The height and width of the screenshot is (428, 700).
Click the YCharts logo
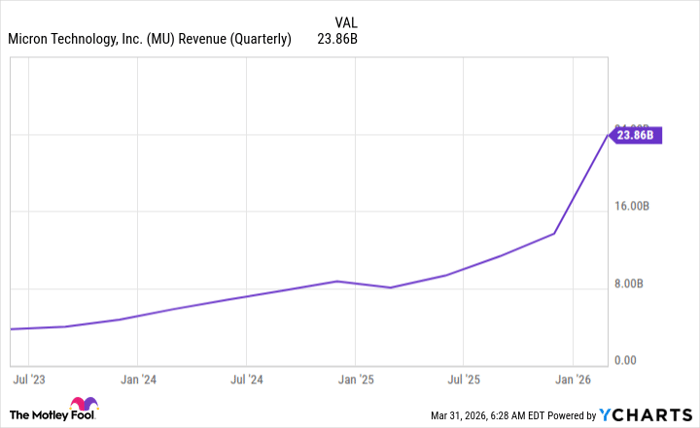(646, 415)
